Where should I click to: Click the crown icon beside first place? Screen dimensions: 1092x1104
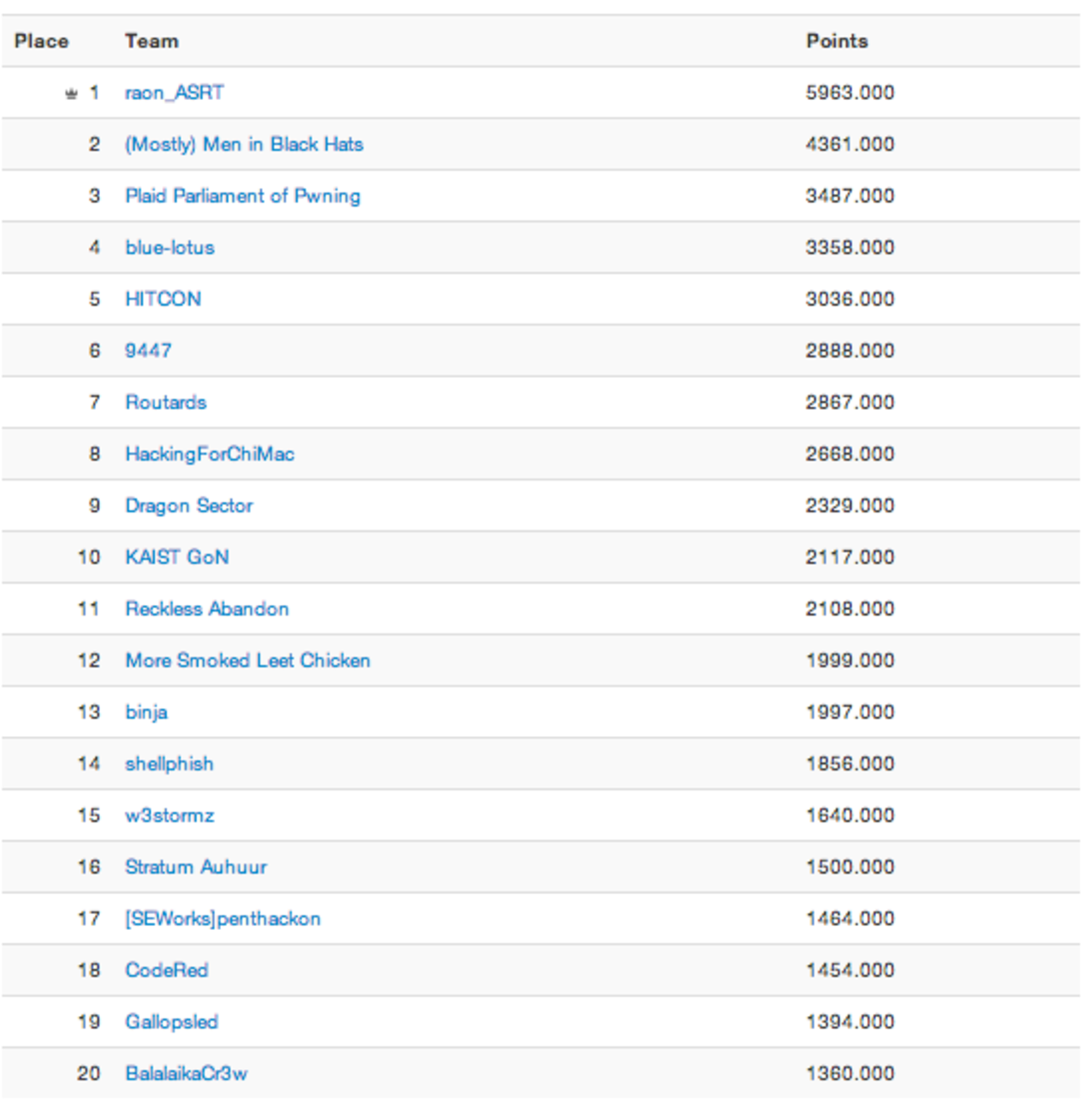71,93
